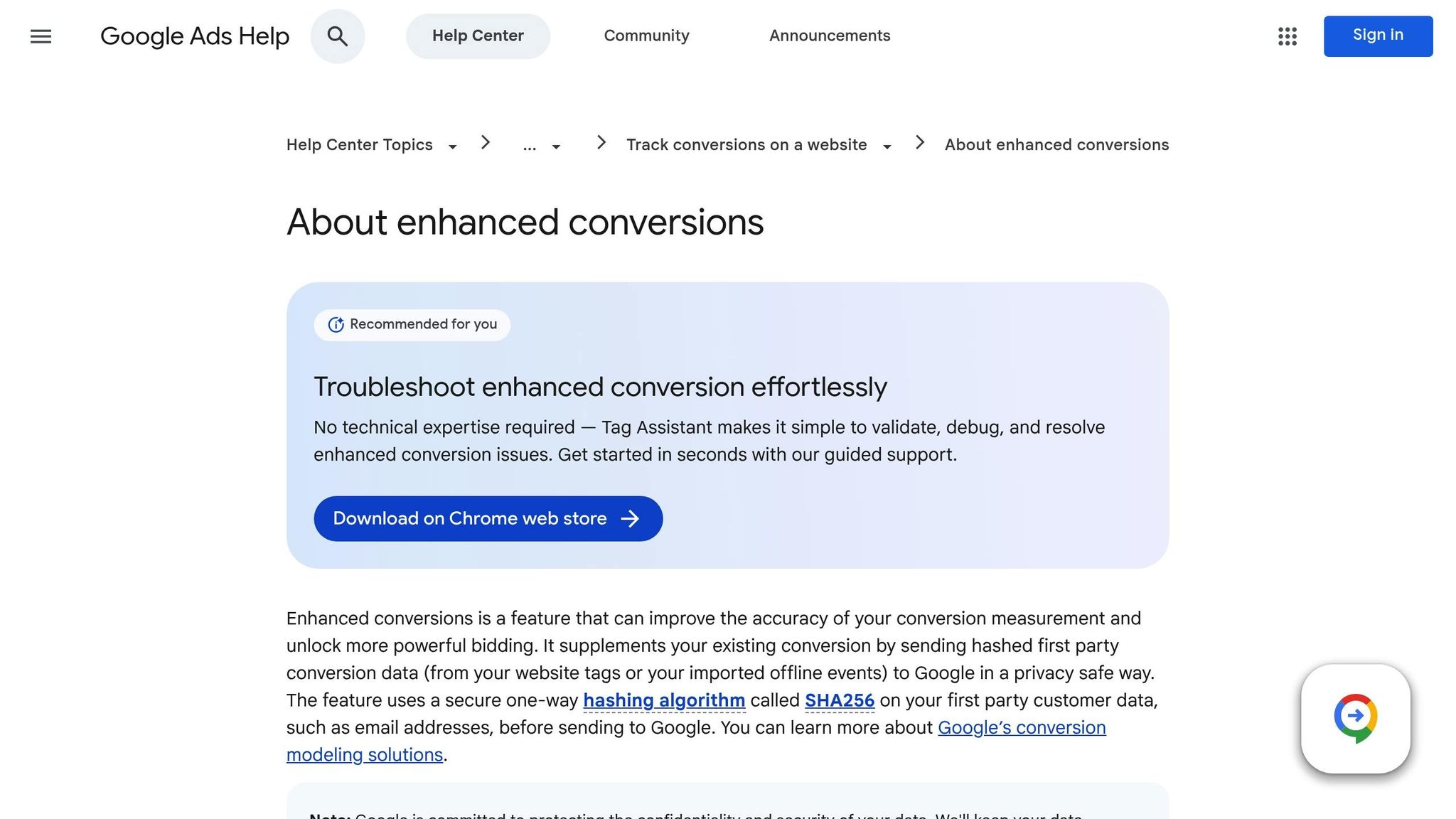
Task: Click Download on Chrome web store
Action: [468, 518]
